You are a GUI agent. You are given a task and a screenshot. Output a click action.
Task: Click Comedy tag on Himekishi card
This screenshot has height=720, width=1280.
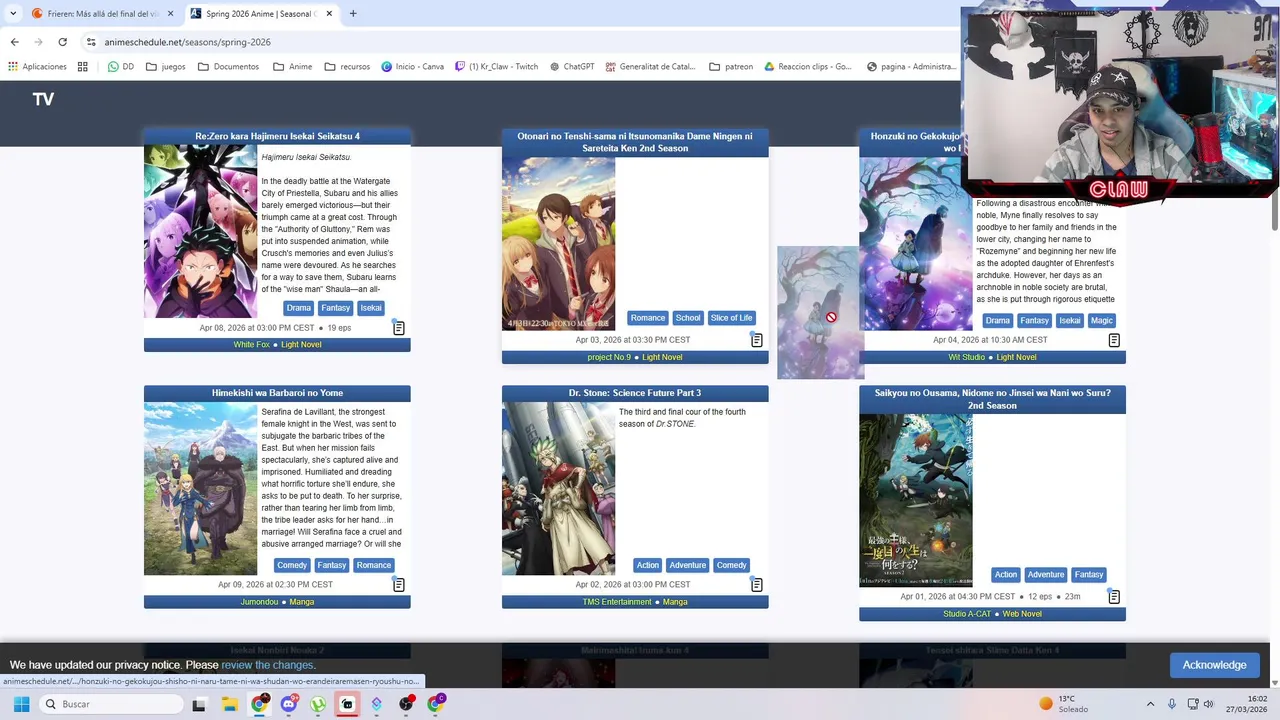[292, 565]
